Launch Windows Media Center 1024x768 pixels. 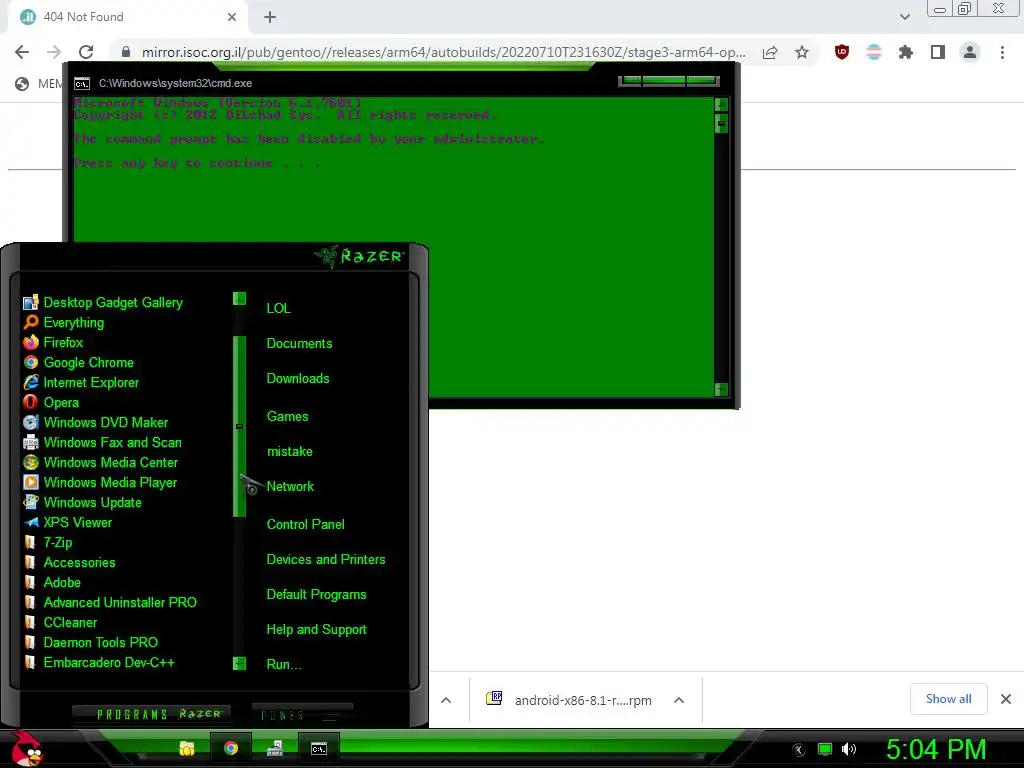tap(101, 462)
